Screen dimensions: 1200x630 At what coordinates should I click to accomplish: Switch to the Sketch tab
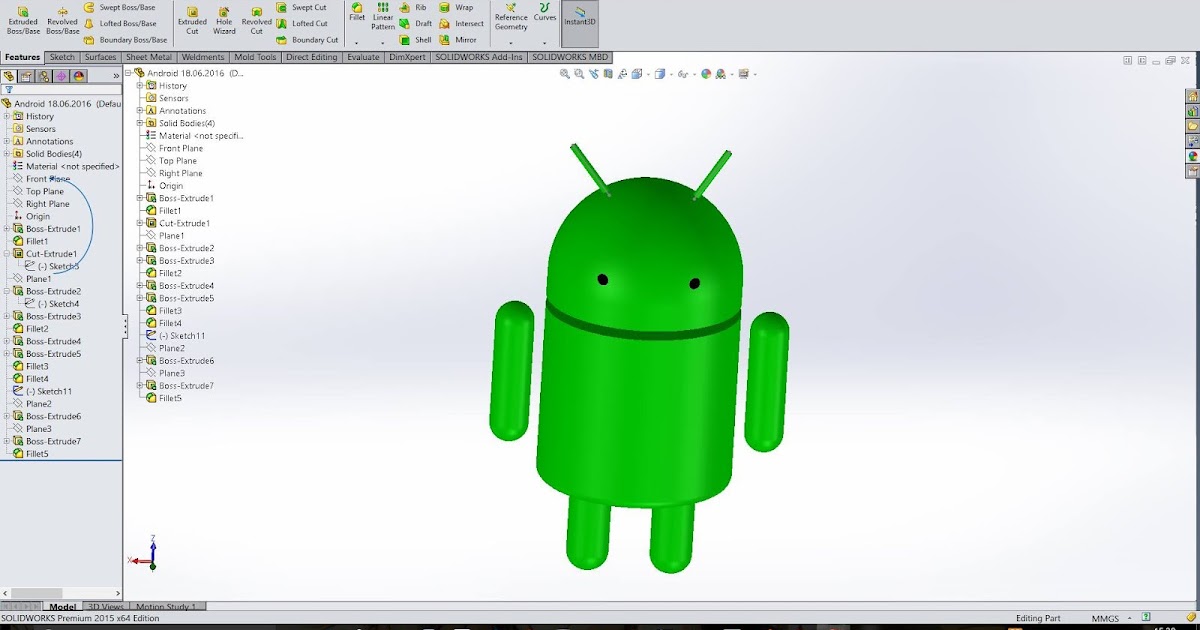click(62, 57)
